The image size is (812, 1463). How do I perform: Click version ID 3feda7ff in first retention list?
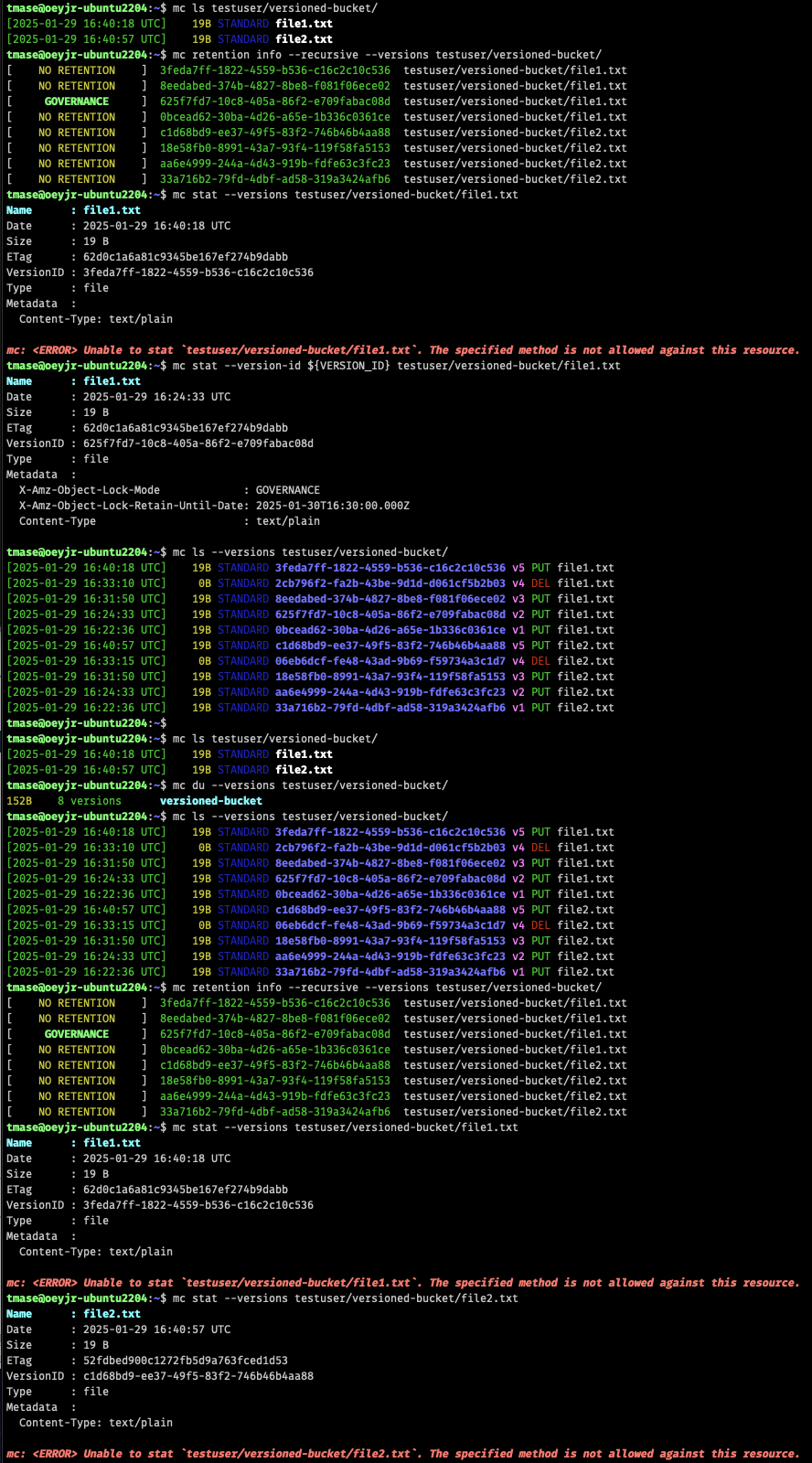tap(275, 70)
